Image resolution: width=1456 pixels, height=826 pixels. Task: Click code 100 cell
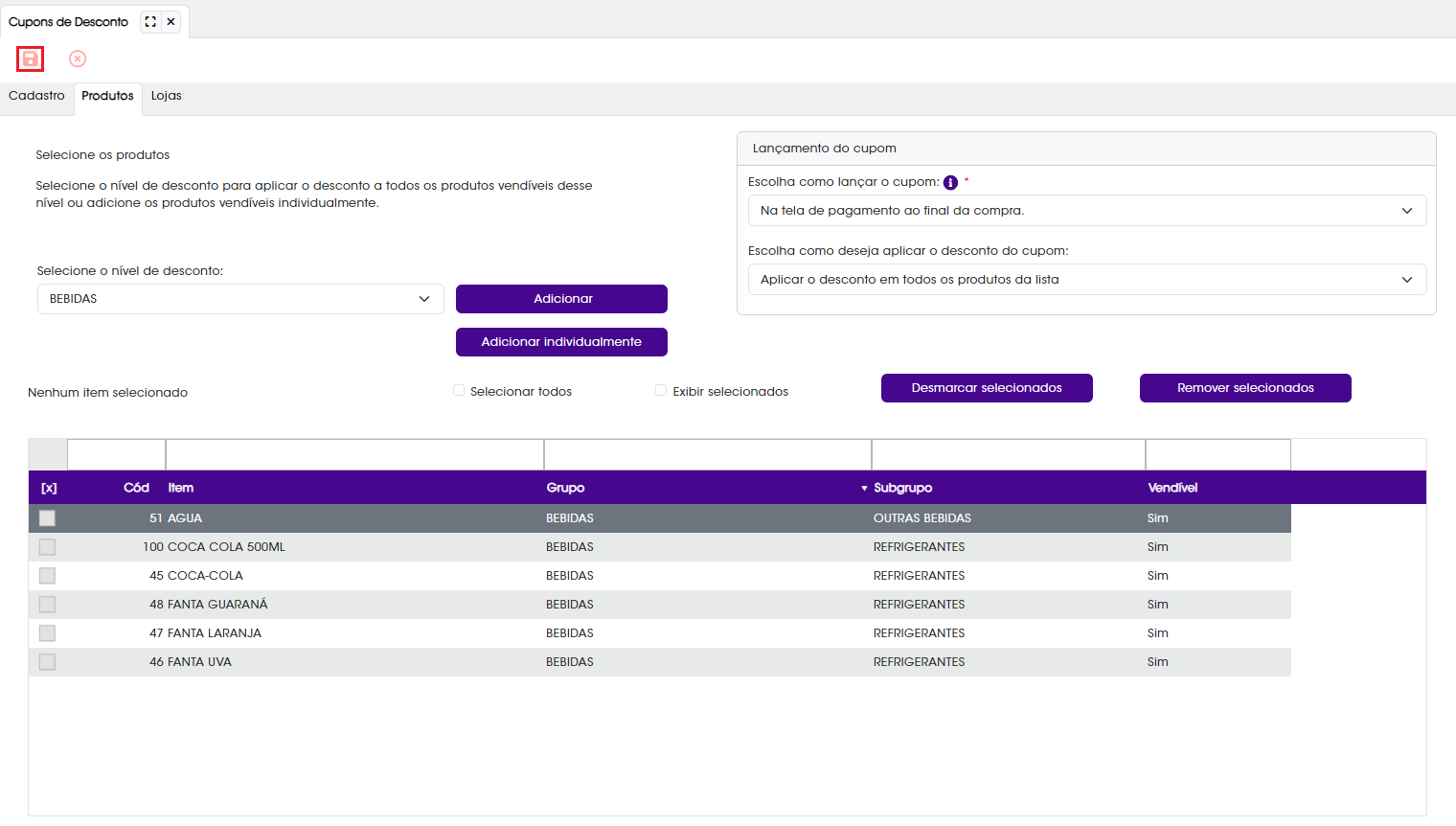click(153, 547)
